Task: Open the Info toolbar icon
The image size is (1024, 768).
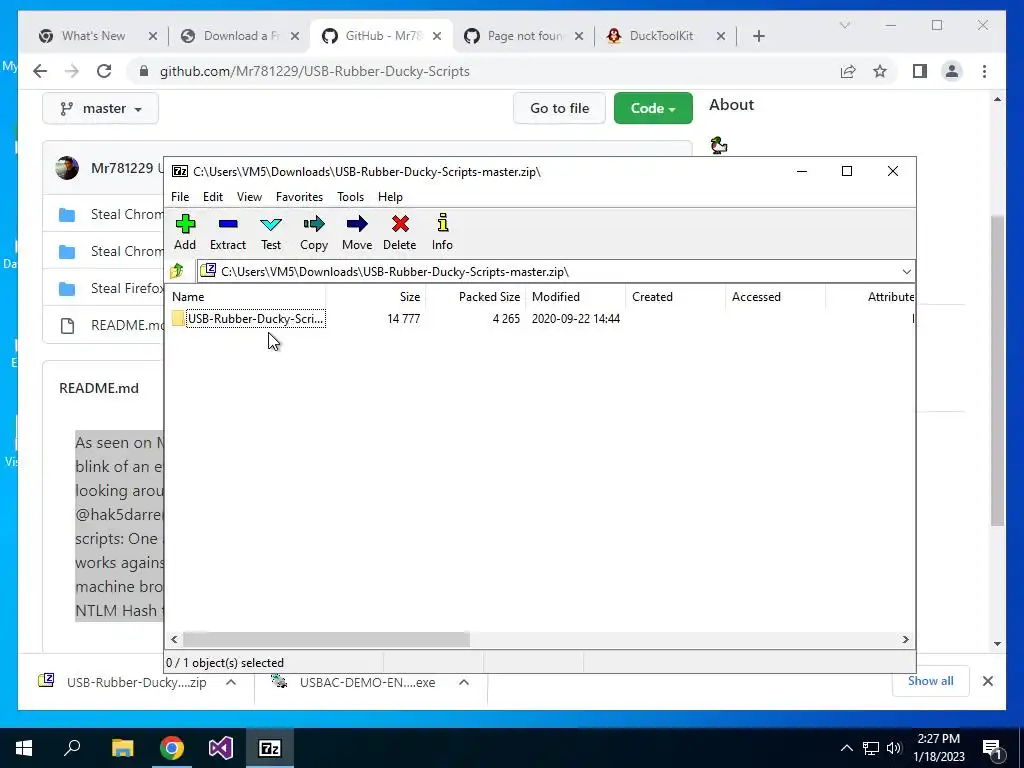Action: (x=442, y=232)
